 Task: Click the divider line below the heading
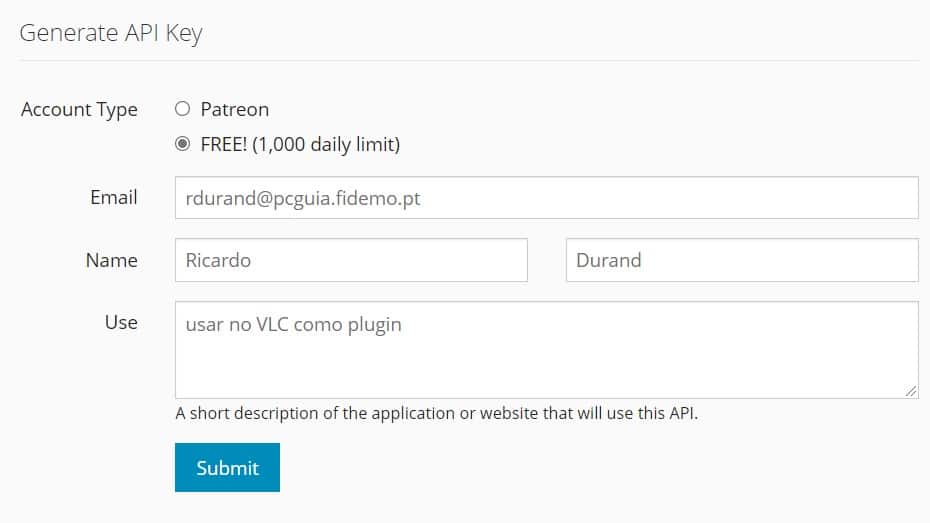pyautogui.click(x=469, y=60)
